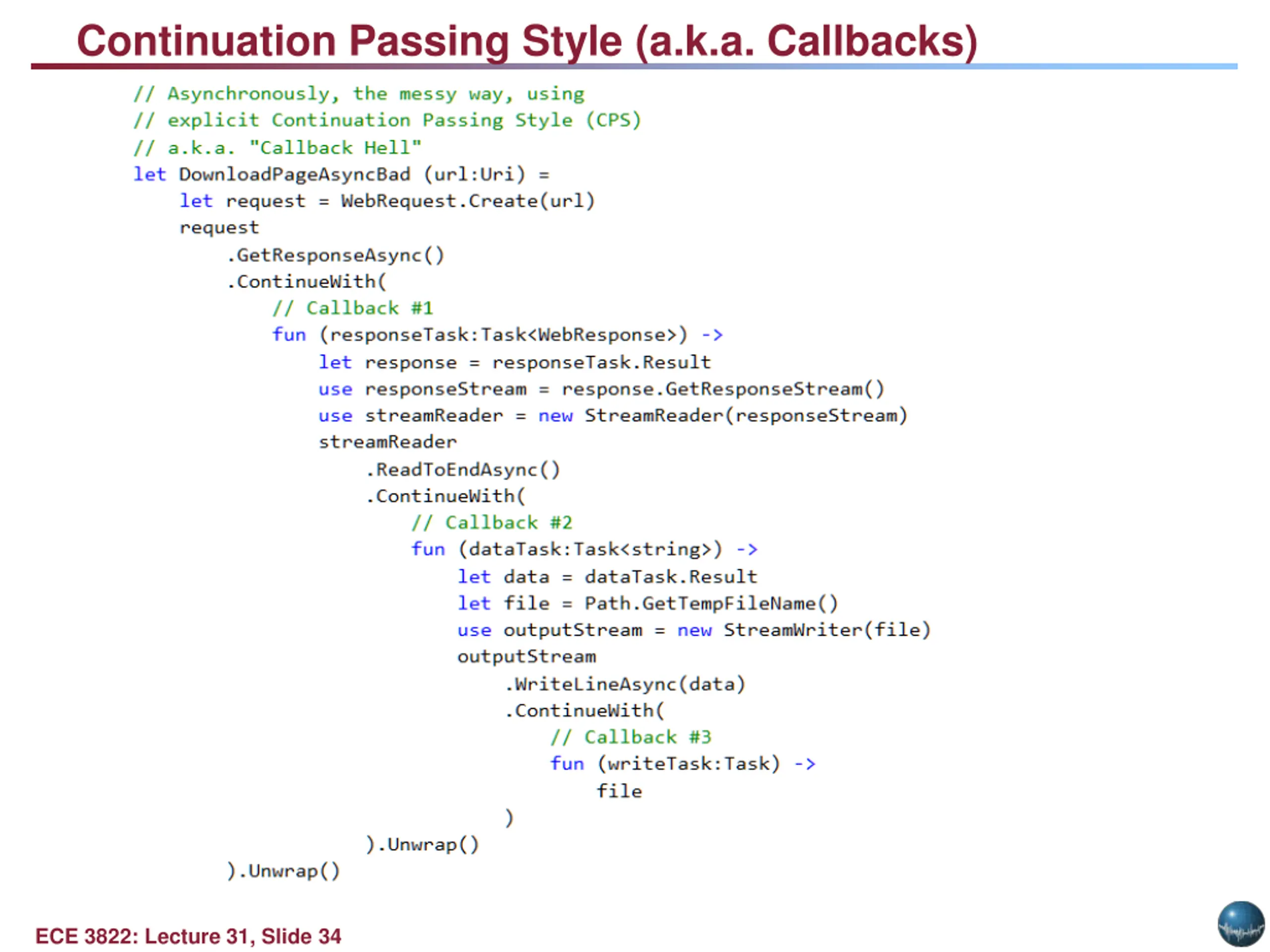1270x952 pixels.
Task: Click 'use outputStream = new StreamWriter(file)' line
Action: (x=694, y=630)
